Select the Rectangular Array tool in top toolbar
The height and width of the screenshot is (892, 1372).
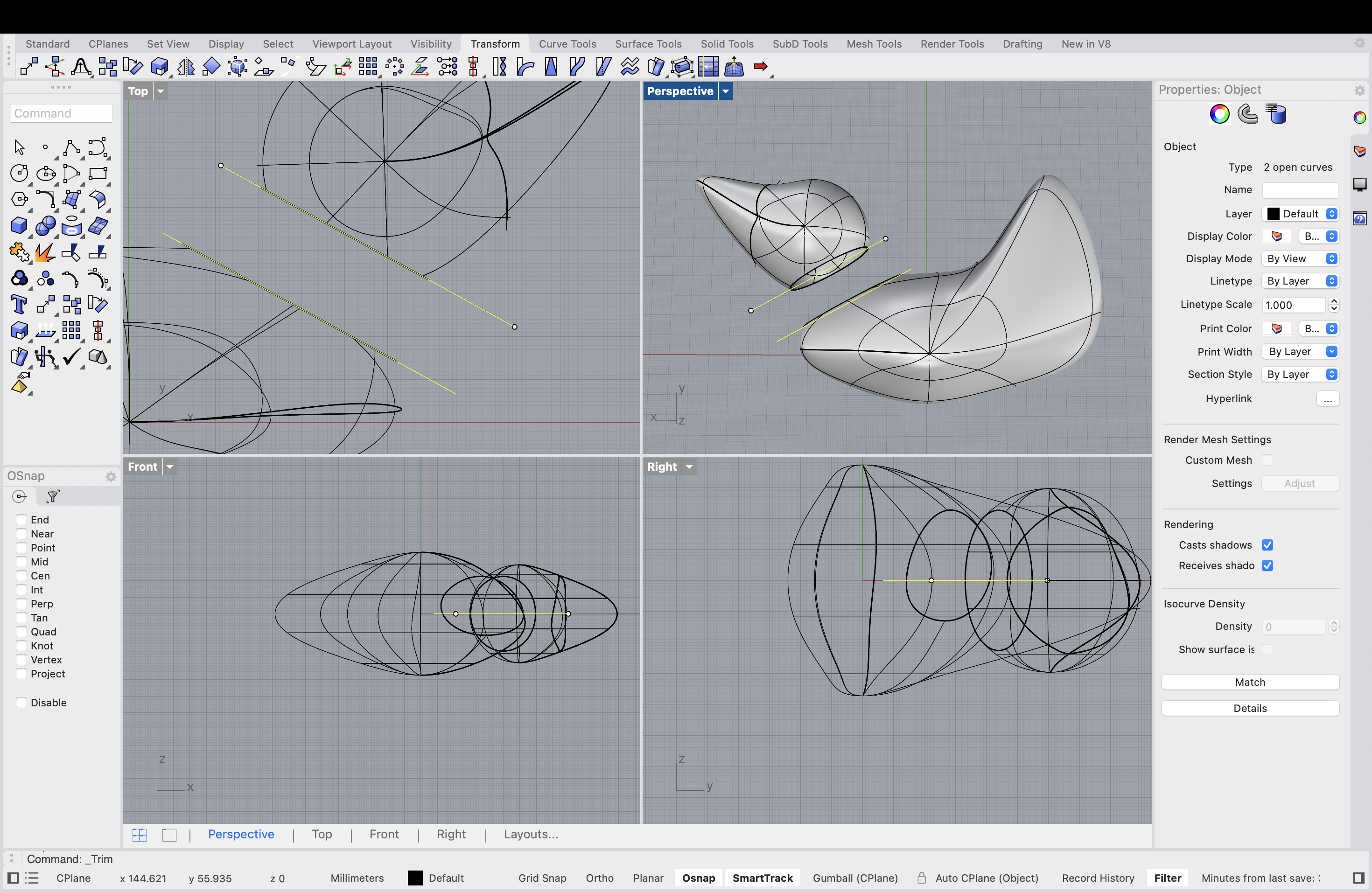[x=368, y=67]
